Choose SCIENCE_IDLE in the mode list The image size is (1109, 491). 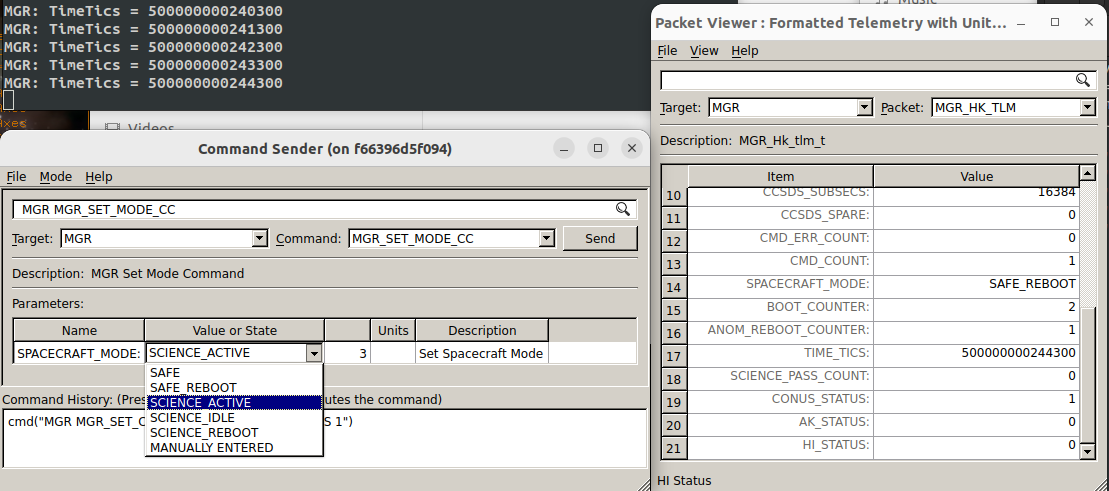tap(234, 417)
